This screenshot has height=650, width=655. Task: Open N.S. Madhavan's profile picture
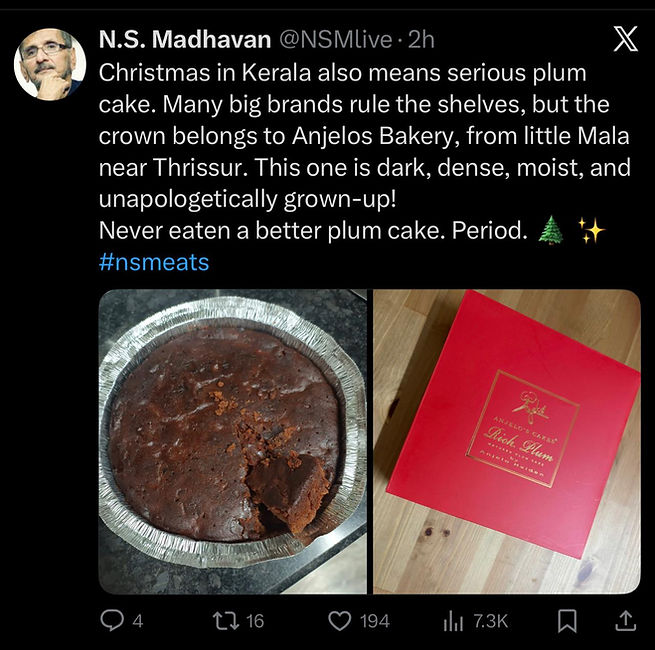point(49,63)
